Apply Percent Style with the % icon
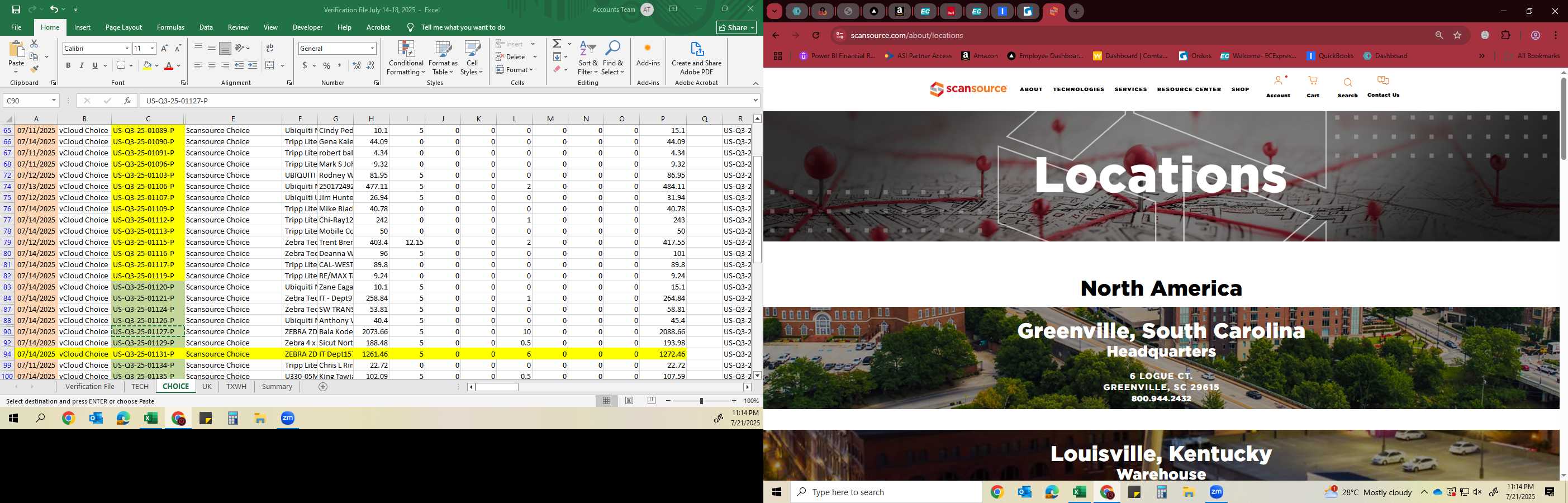This screenshot has height=503, width=1568. pos(327,65)
